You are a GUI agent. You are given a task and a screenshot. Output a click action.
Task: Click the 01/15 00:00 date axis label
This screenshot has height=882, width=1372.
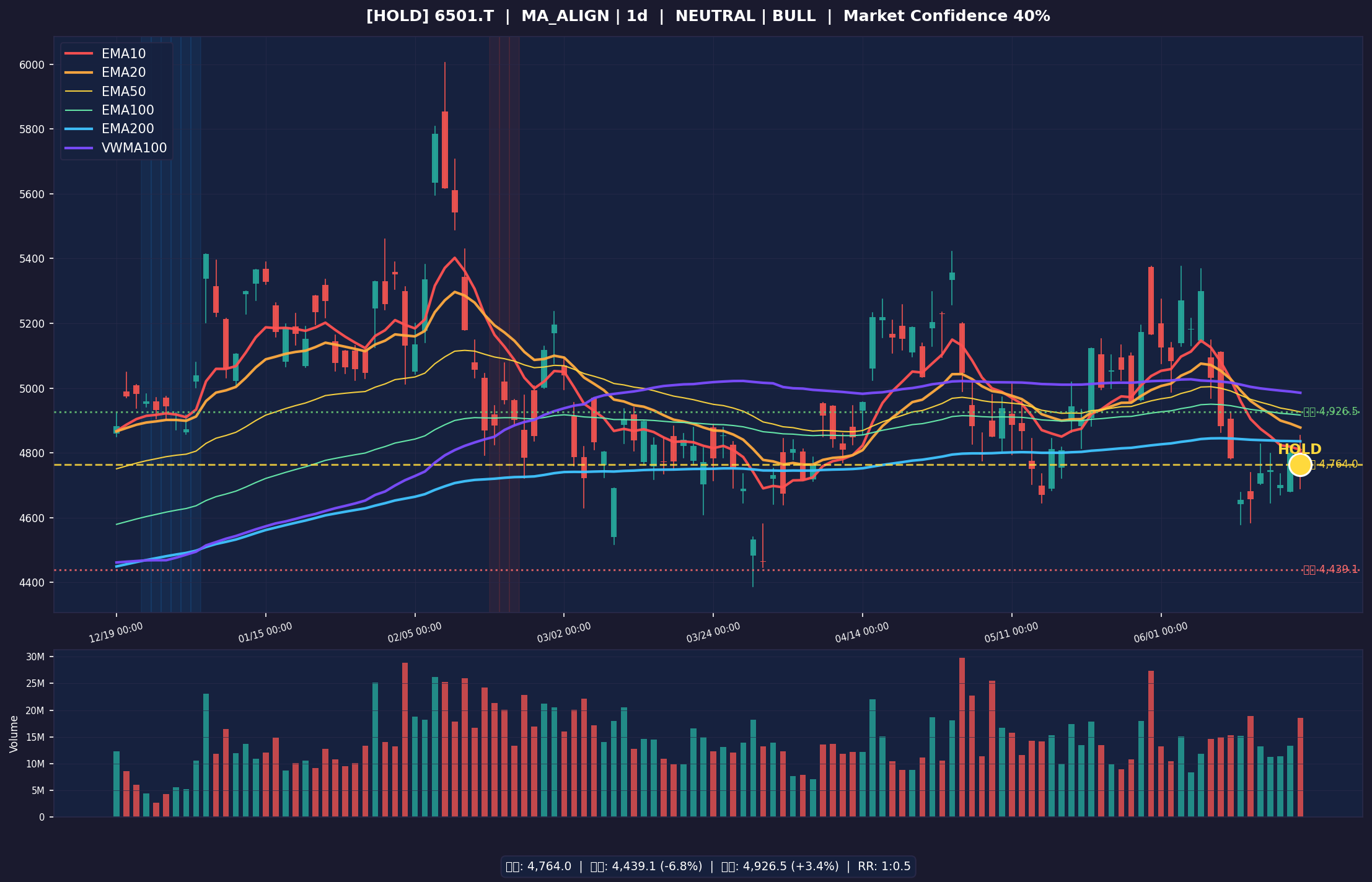265,632
